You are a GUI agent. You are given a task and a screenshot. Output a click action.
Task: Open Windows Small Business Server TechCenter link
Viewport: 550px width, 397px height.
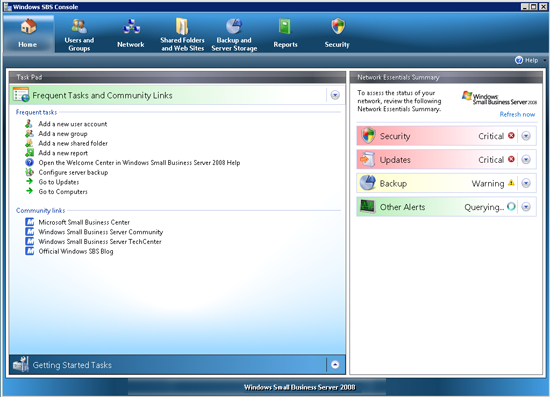point(100,241)
